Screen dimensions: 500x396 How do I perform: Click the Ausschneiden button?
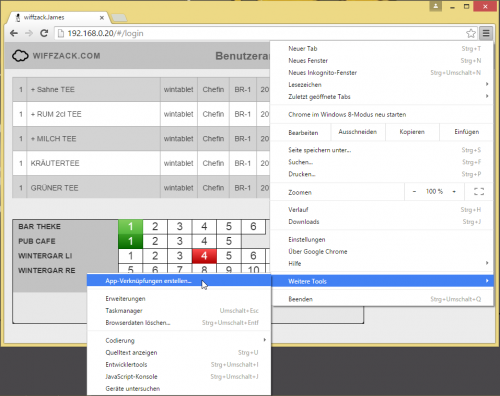point(358,132)
